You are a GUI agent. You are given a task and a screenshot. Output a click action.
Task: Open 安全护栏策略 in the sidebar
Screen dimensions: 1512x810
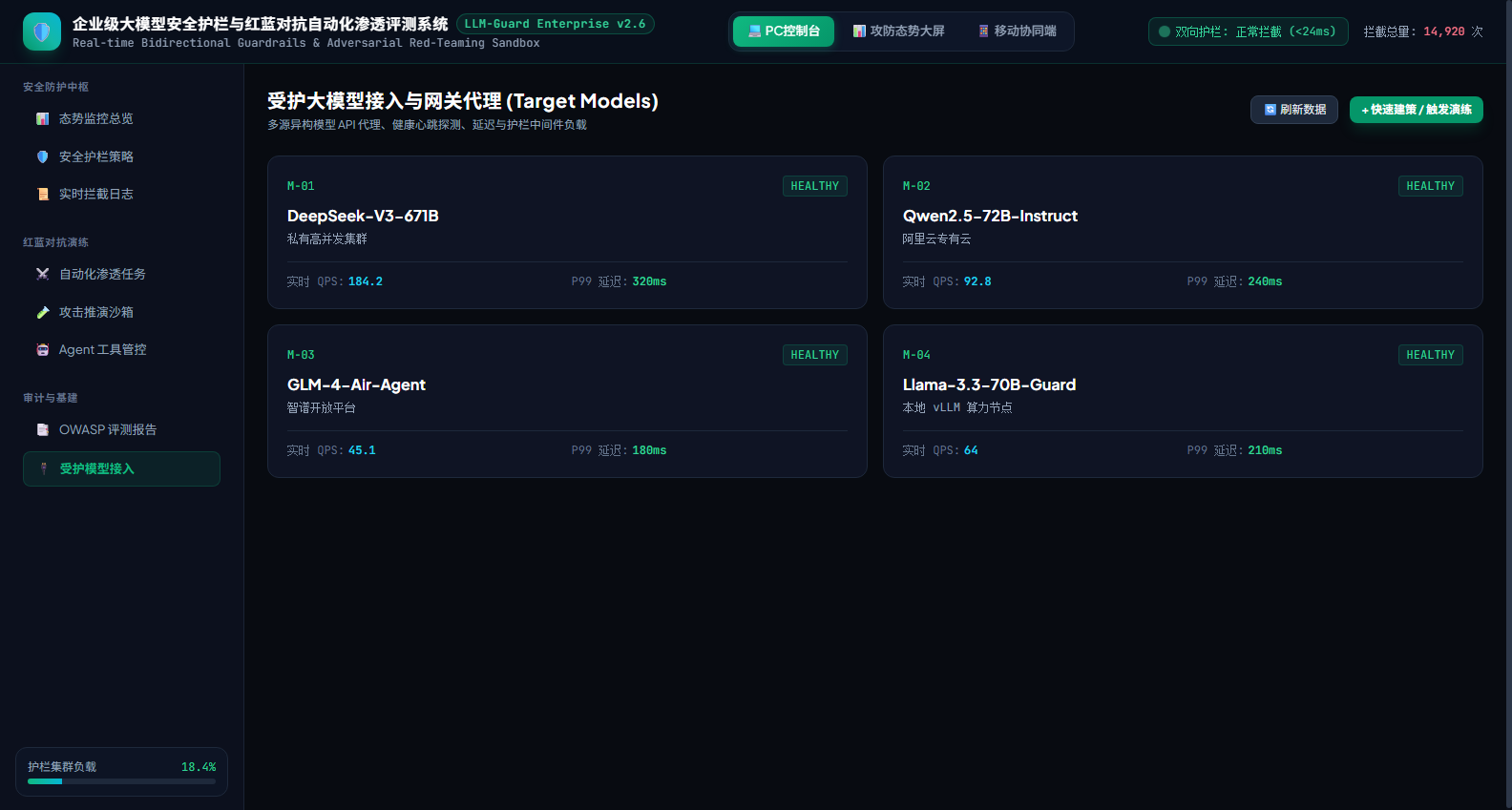point(121,156)
